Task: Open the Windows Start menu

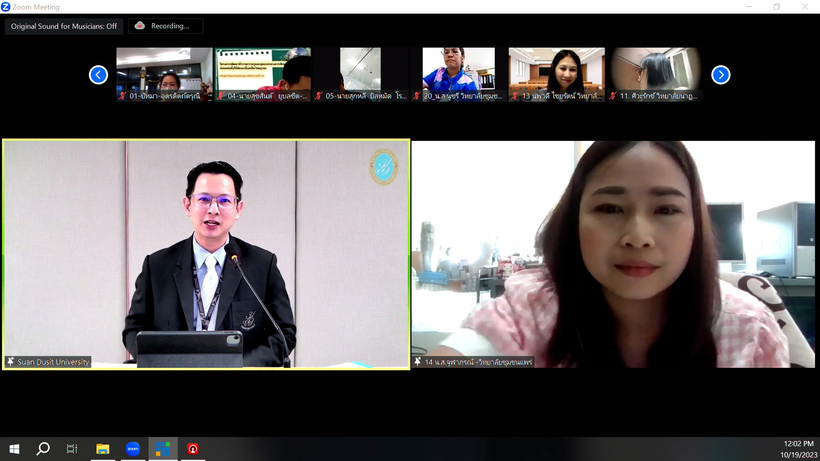Action: click(14, 449)
